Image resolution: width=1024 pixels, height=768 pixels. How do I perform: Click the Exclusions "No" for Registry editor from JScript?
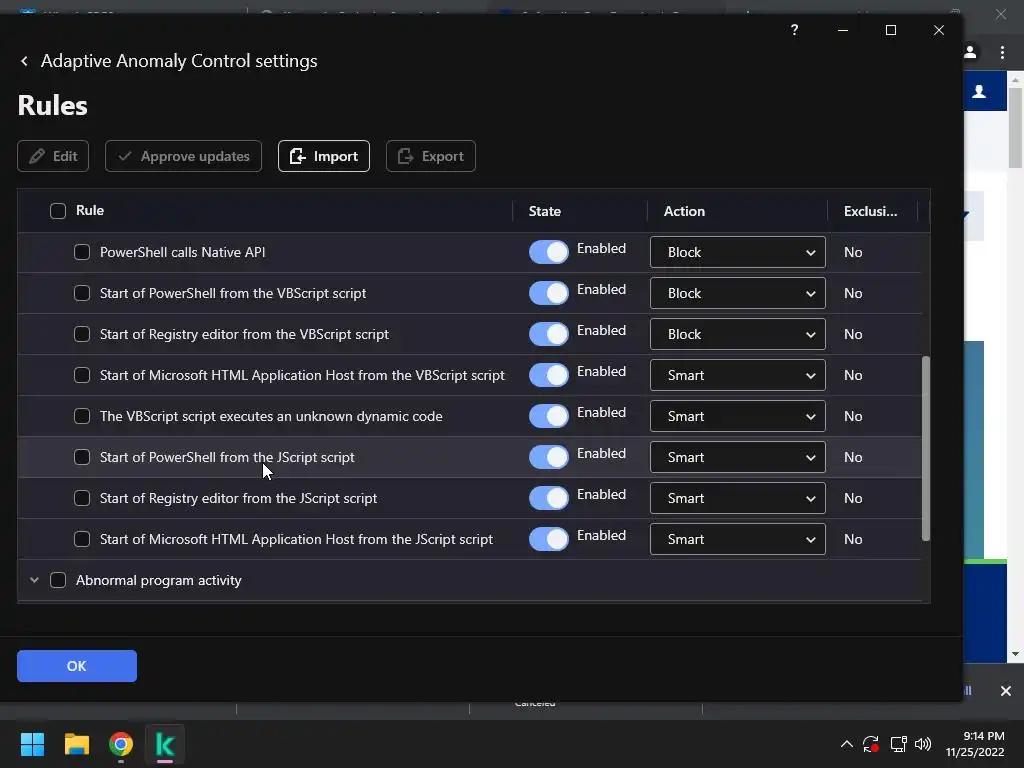coord(853,498)
